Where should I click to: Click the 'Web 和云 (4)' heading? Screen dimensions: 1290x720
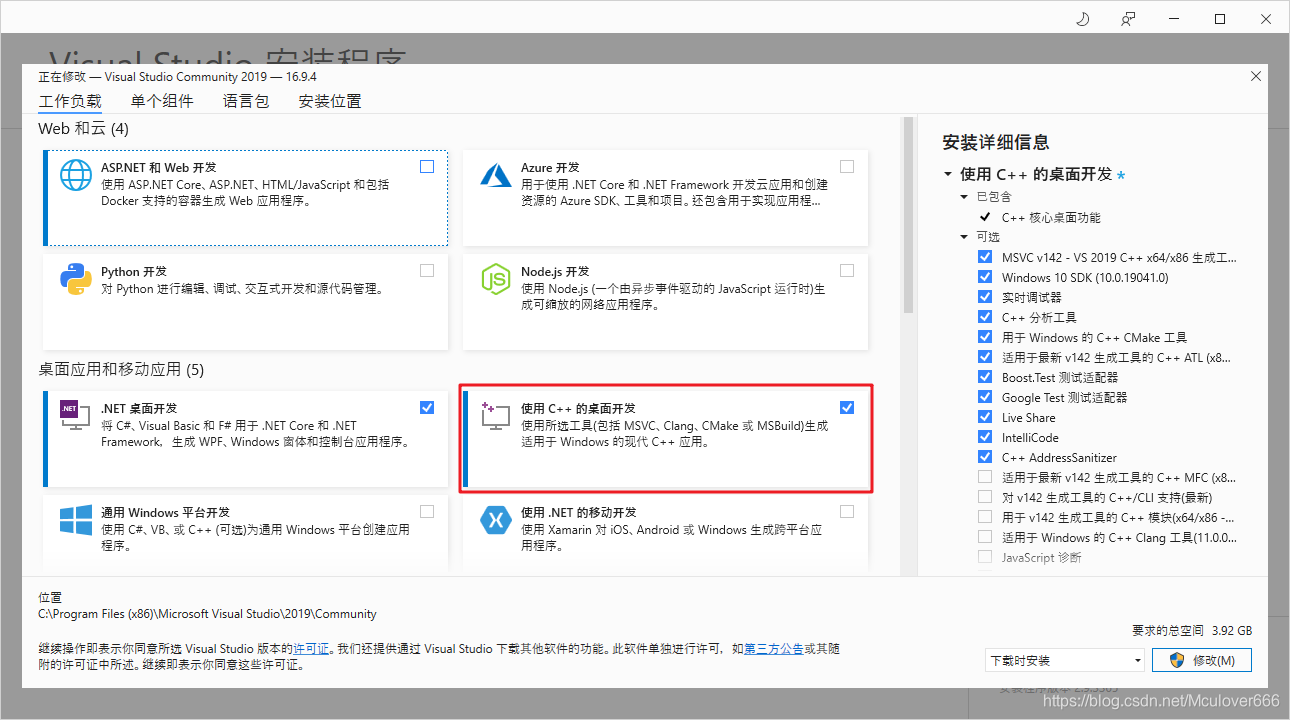83,129
